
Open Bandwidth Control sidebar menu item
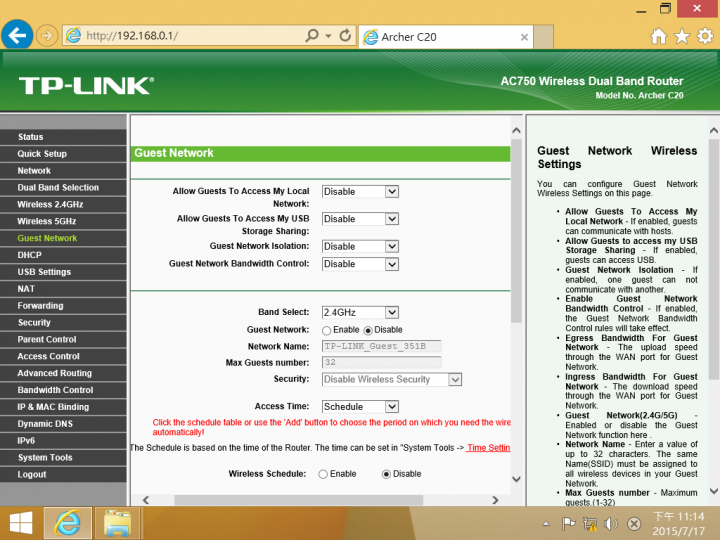pos(63,390)
